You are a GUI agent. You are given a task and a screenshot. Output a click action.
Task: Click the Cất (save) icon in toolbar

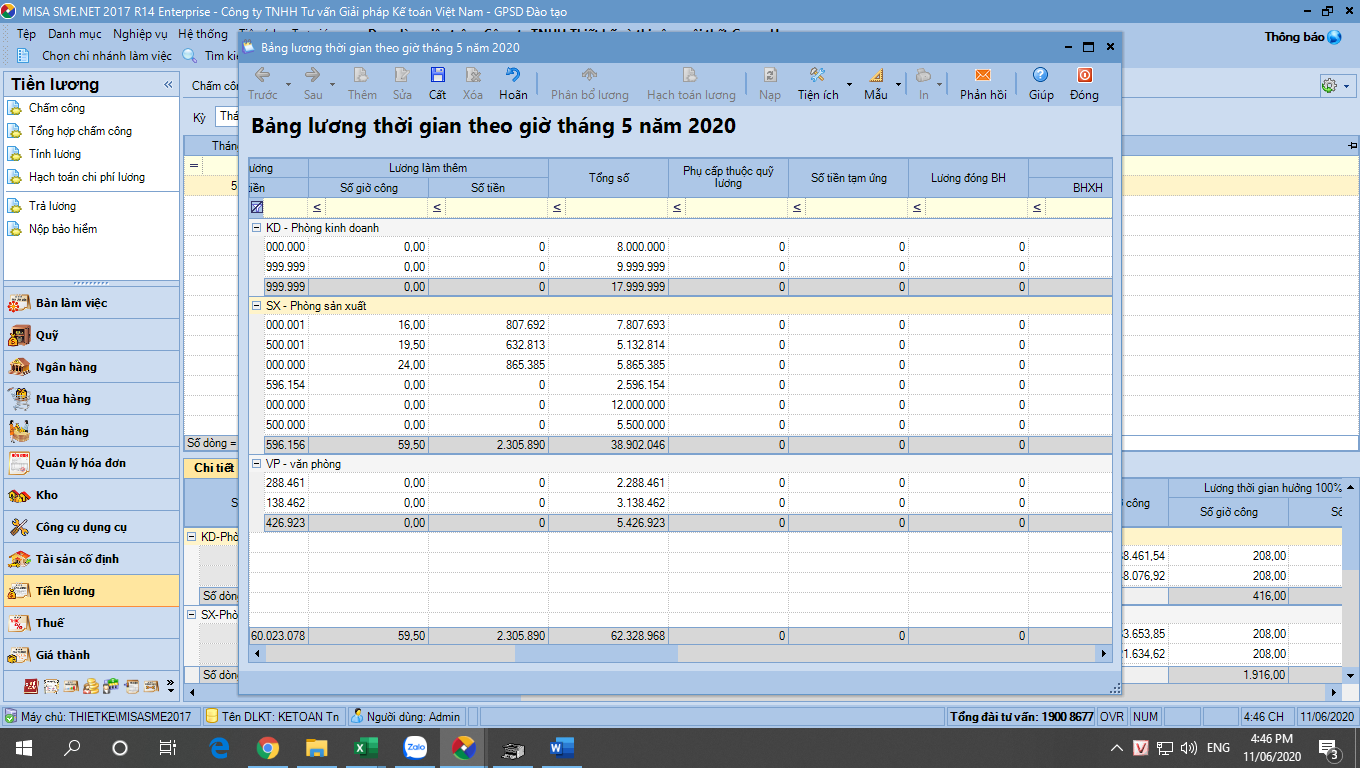tap(437, 76)
